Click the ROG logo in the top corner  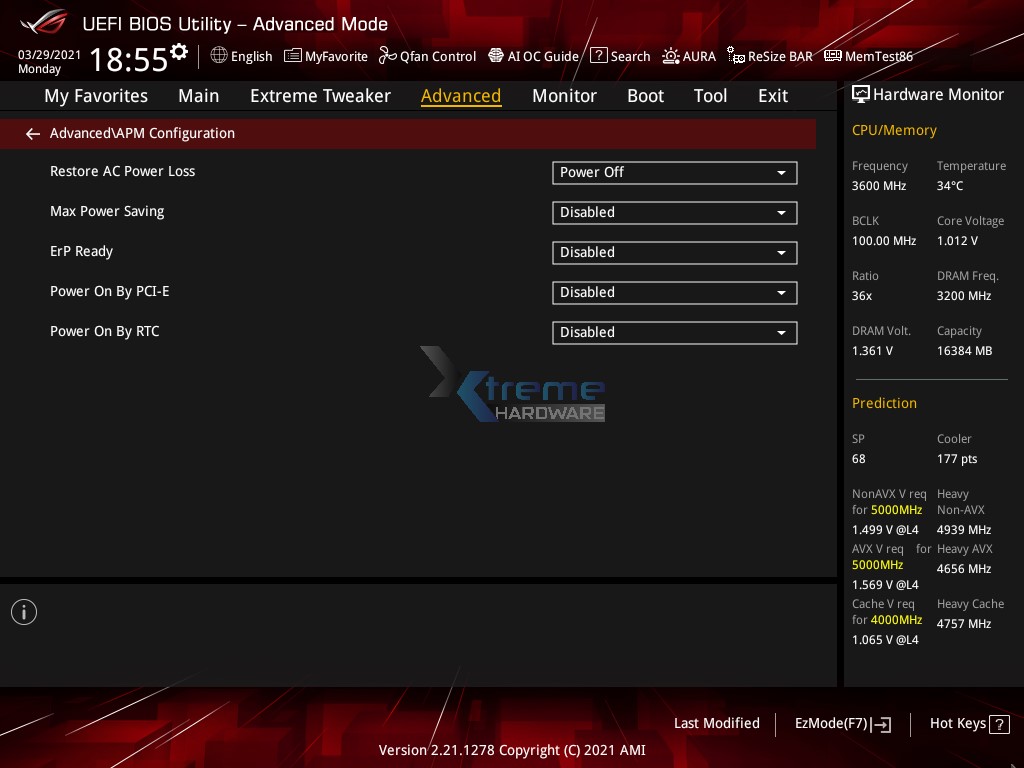(x=42, y=22)
